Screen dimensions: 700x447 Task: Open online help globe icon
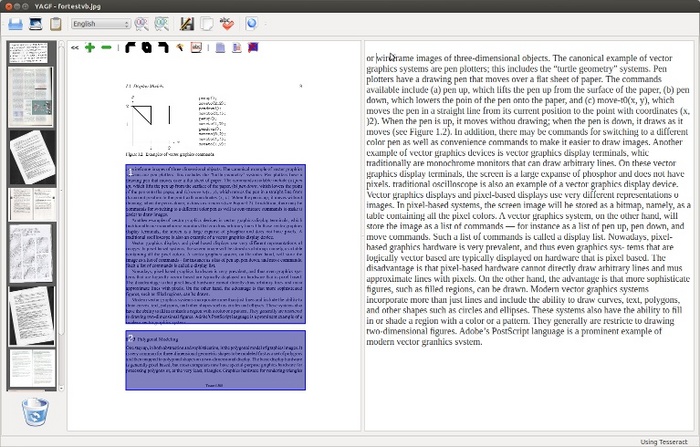pyautogui.click(x=251, y=24)
